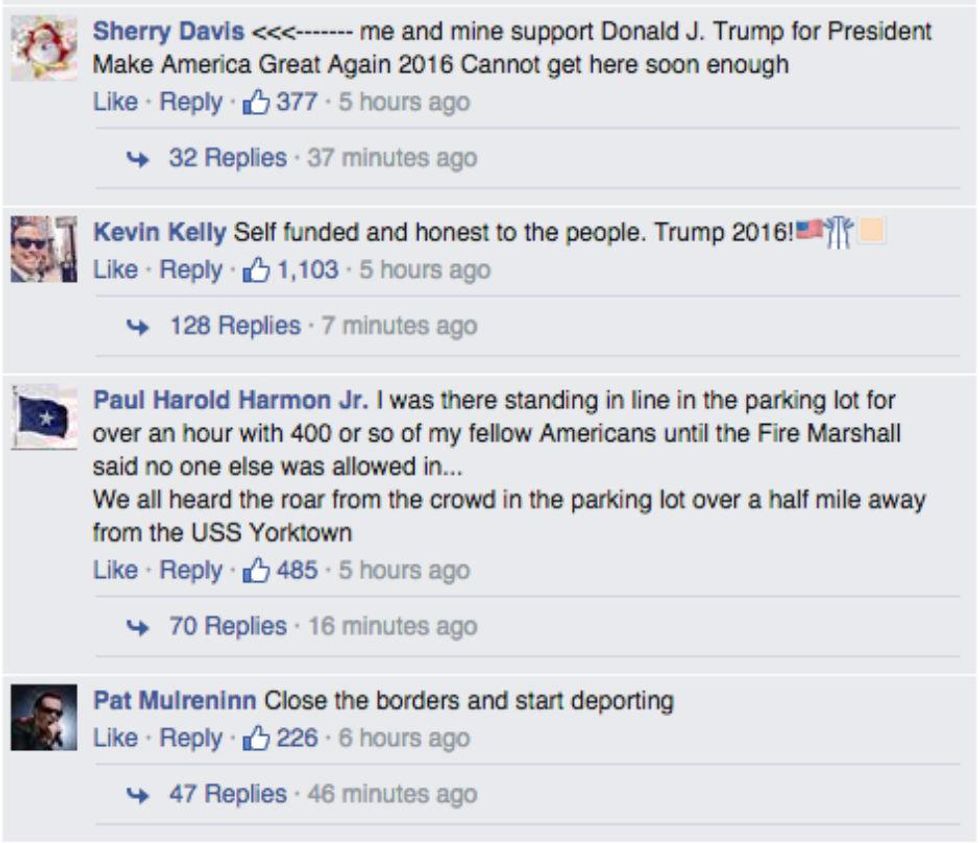This screenshot has height=843, width=980.
Task: Click thumbs-up icon showing 1,103 likes
Action: pyautogui.click(x=256, y=270)
